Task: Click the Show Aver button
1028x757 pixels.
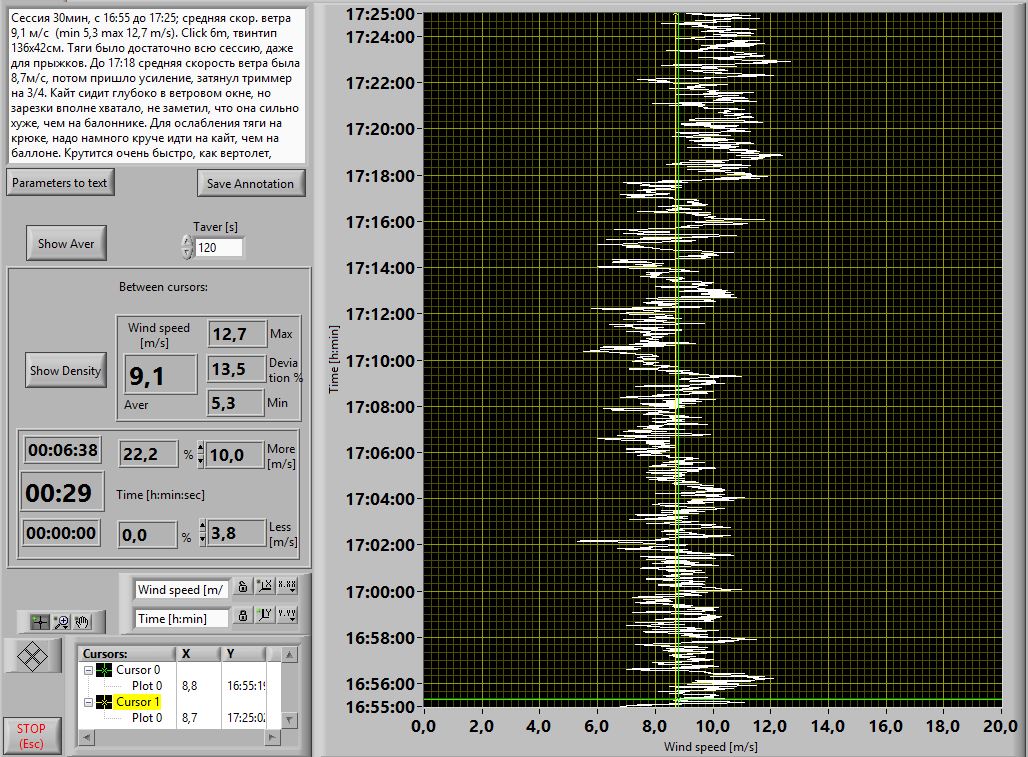Action: [66, 243]
